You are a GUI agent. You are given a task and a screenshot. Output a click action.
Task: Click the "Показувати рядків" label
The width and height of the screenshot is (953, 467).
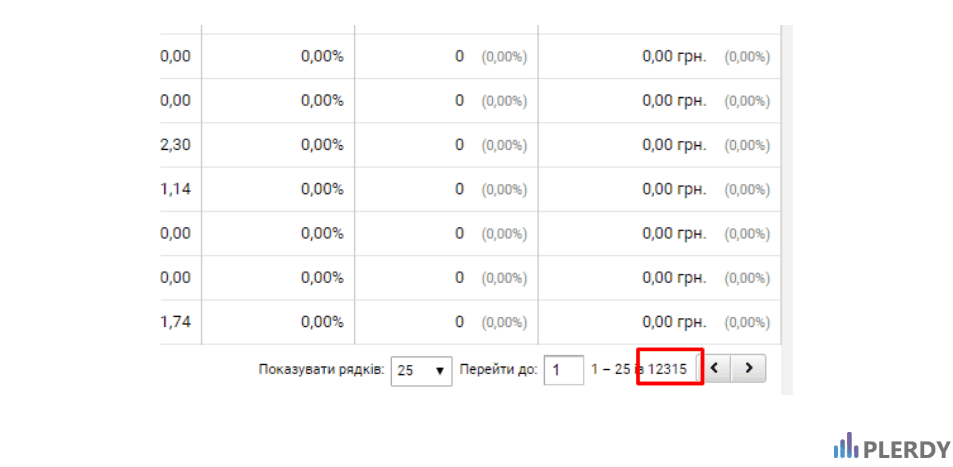click(x=322, y=370)
